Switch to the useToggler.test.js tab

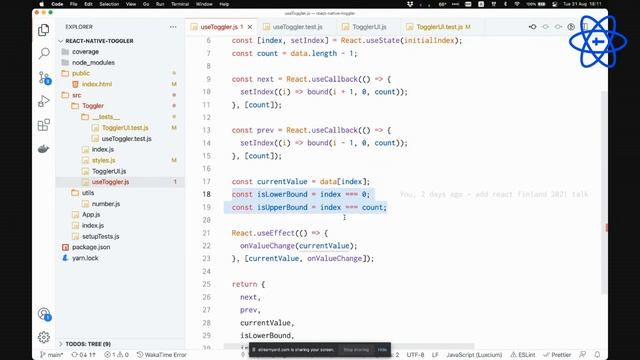pos(297,27)
